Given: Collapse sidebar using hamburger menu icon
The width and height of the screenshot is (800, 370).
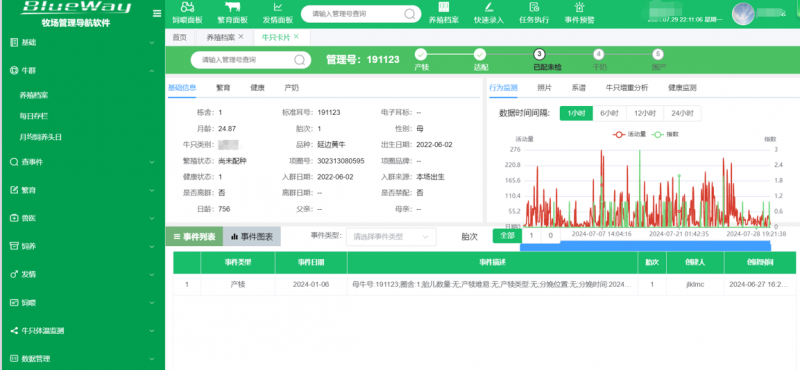Looking at the screenshot, I should coord(157,14).
